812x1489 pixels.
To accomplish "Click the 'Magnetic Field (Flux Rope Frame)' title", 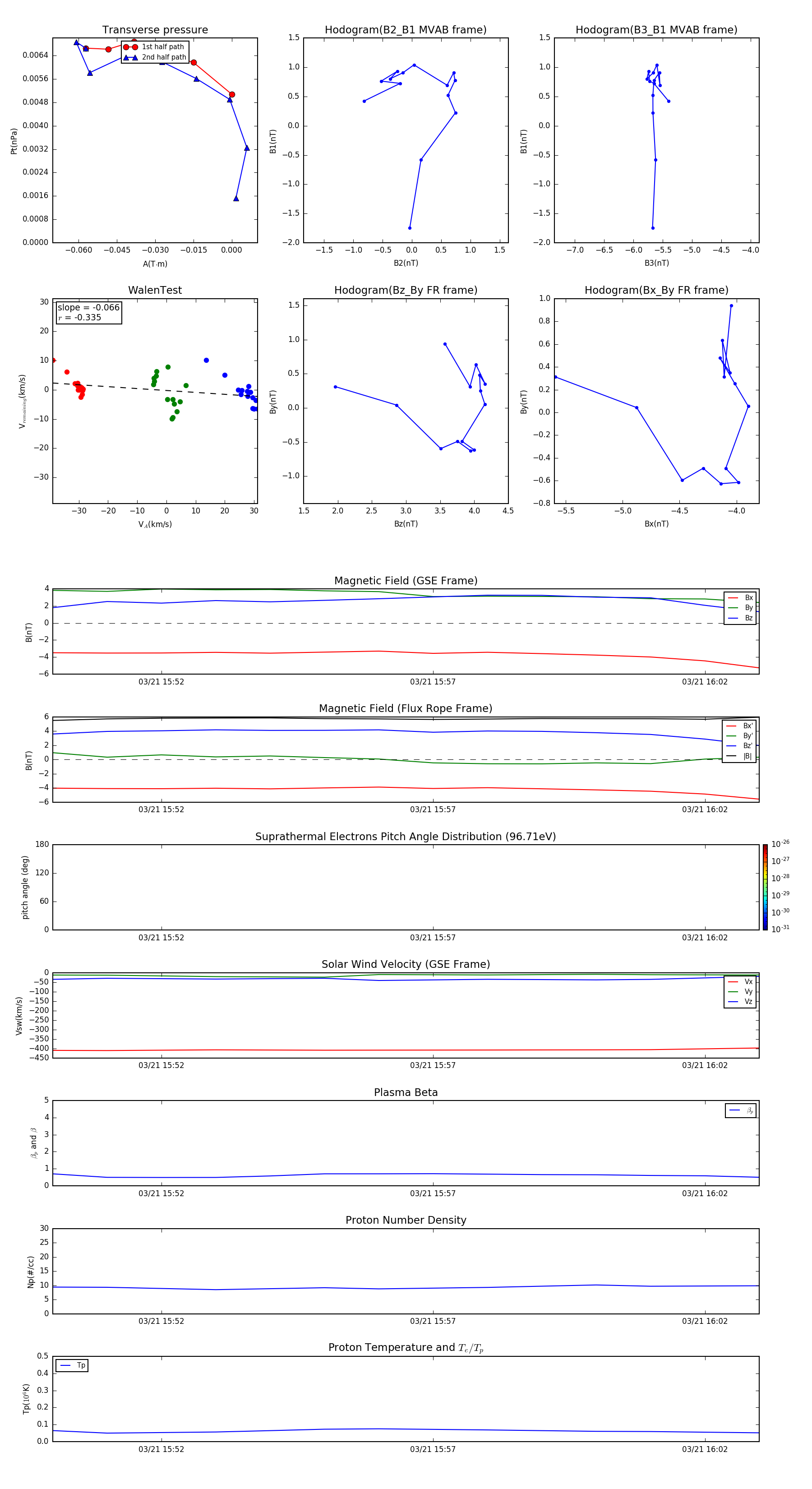I will 406,709.
